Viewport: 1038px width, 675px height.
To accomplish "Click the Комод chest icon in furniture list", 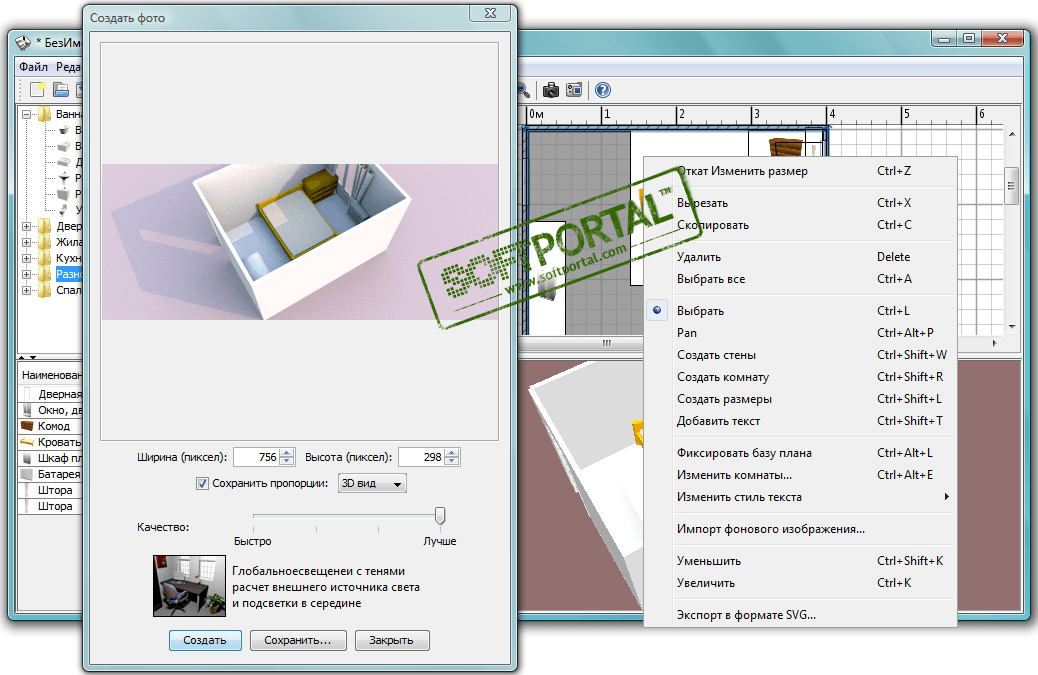I will pos(27,426).
